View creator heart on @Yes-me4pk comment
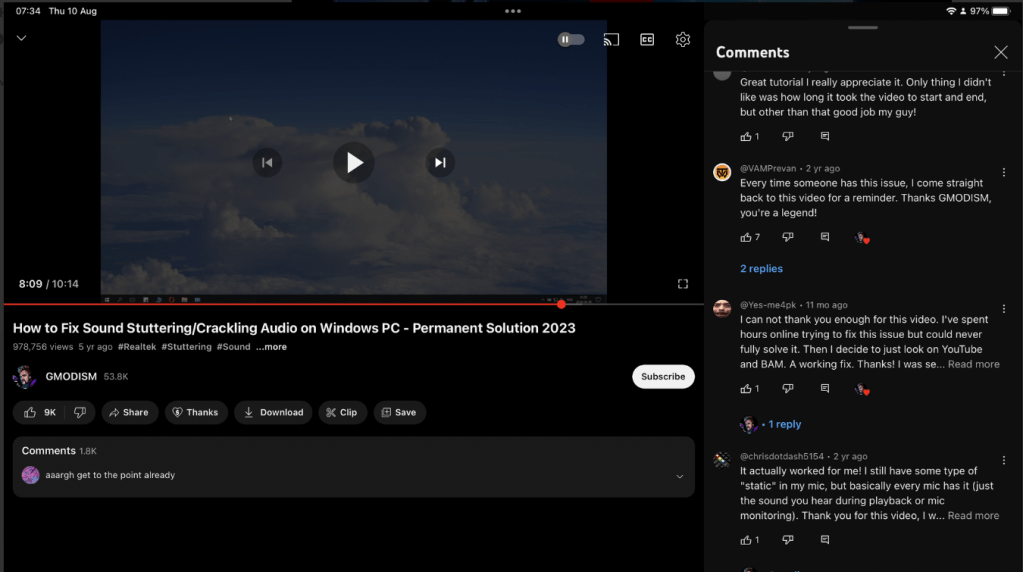 pos(862,389)
